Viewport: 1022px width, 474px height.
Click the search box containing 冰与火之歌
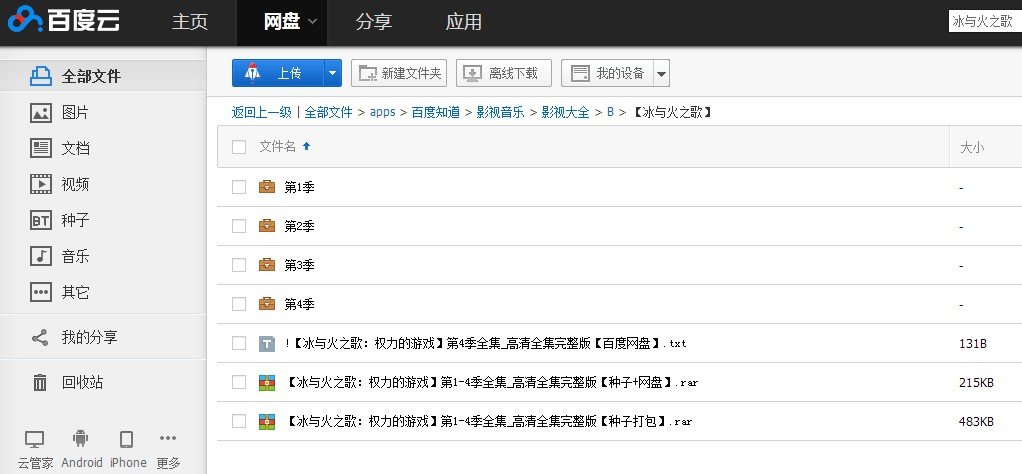tap(985, 22)
